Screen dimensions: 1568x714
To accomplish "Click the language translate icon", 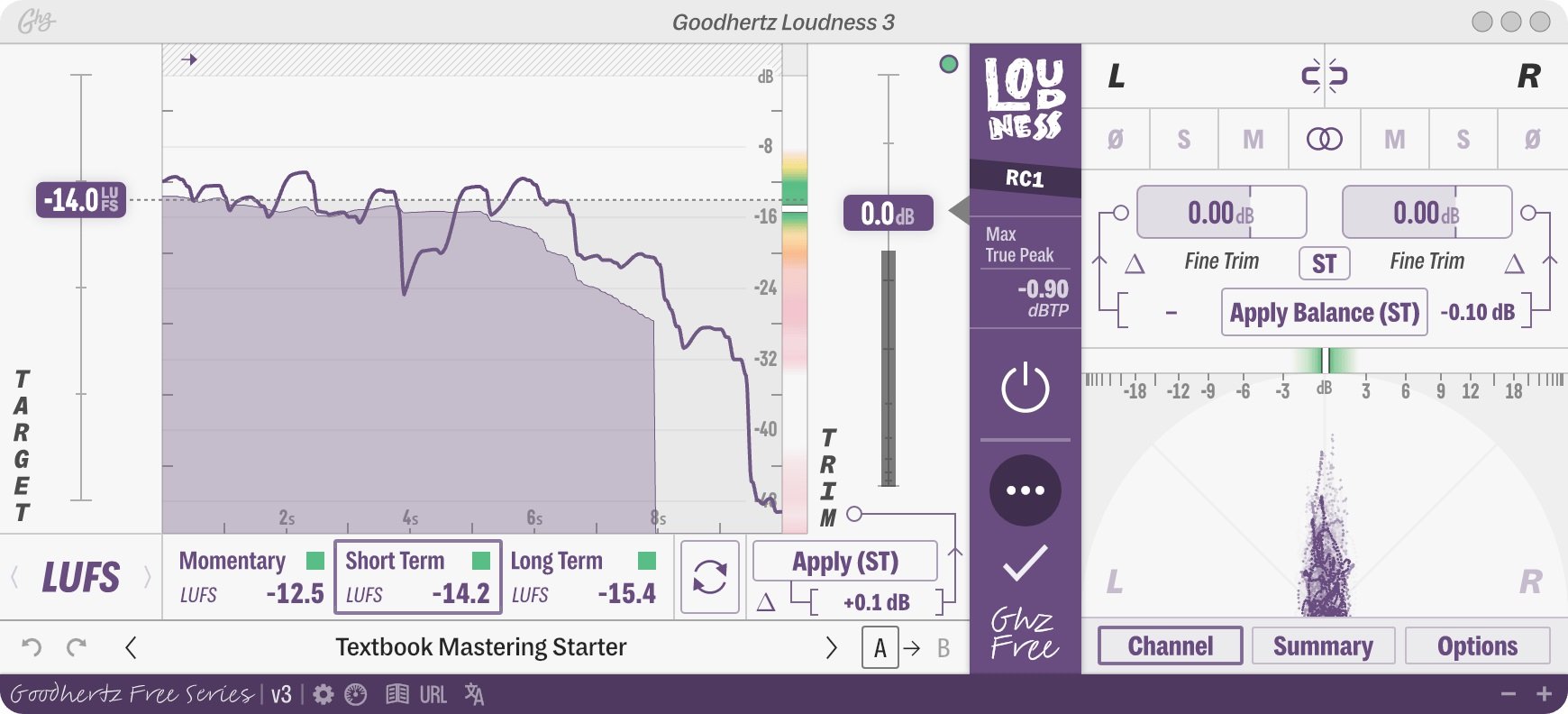I will click(x=474, y=694).
